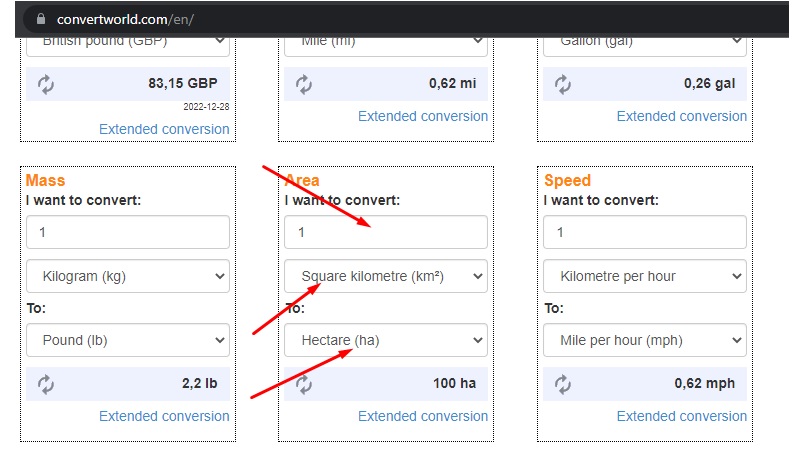Swap units in the Speed converter
Image resolution: width=800 pixels, height=456 pixels.
pos(563,384)
